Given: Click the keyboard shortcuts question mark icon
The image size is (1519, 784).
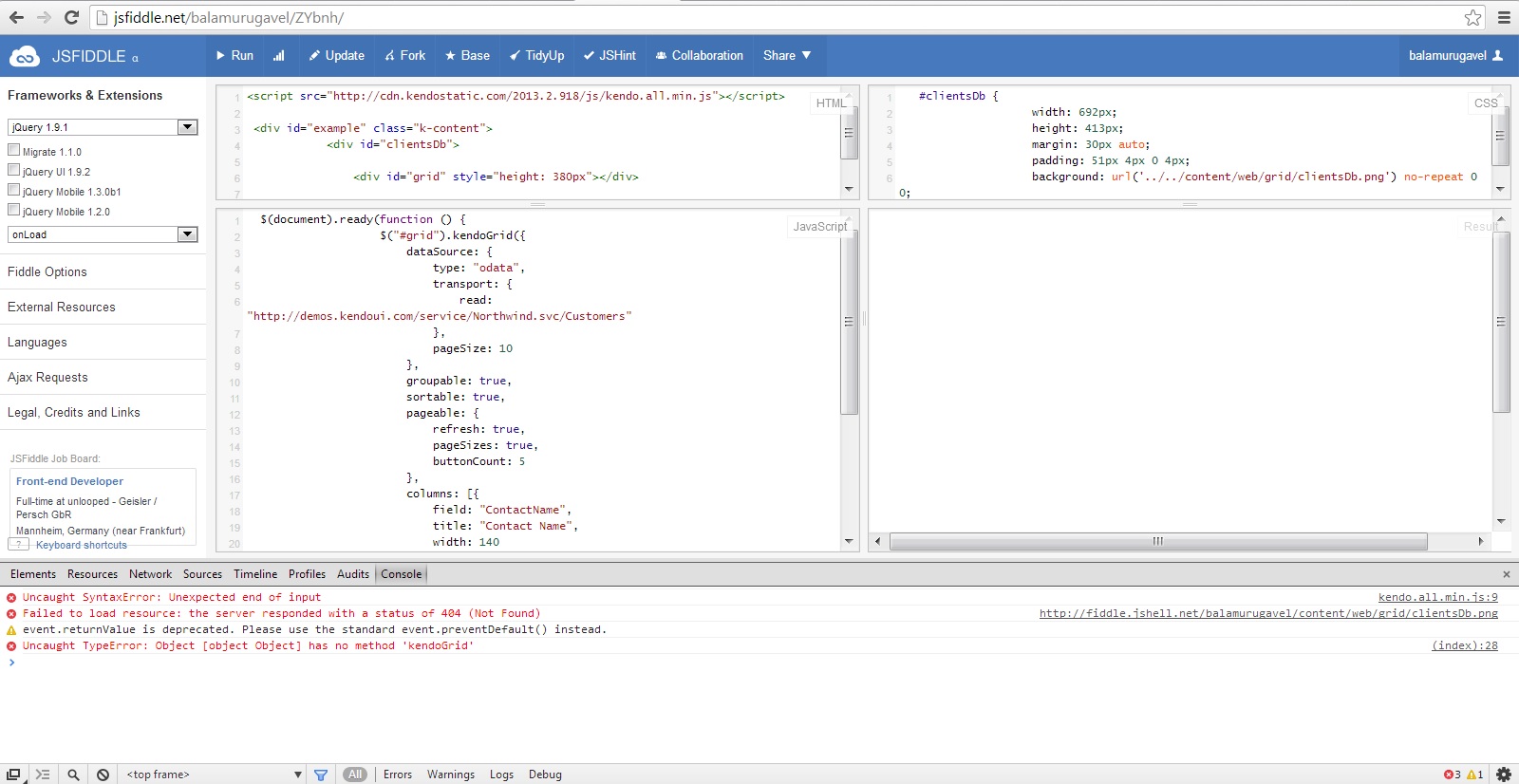Looking at the screenshot, I should click(19, 545).
